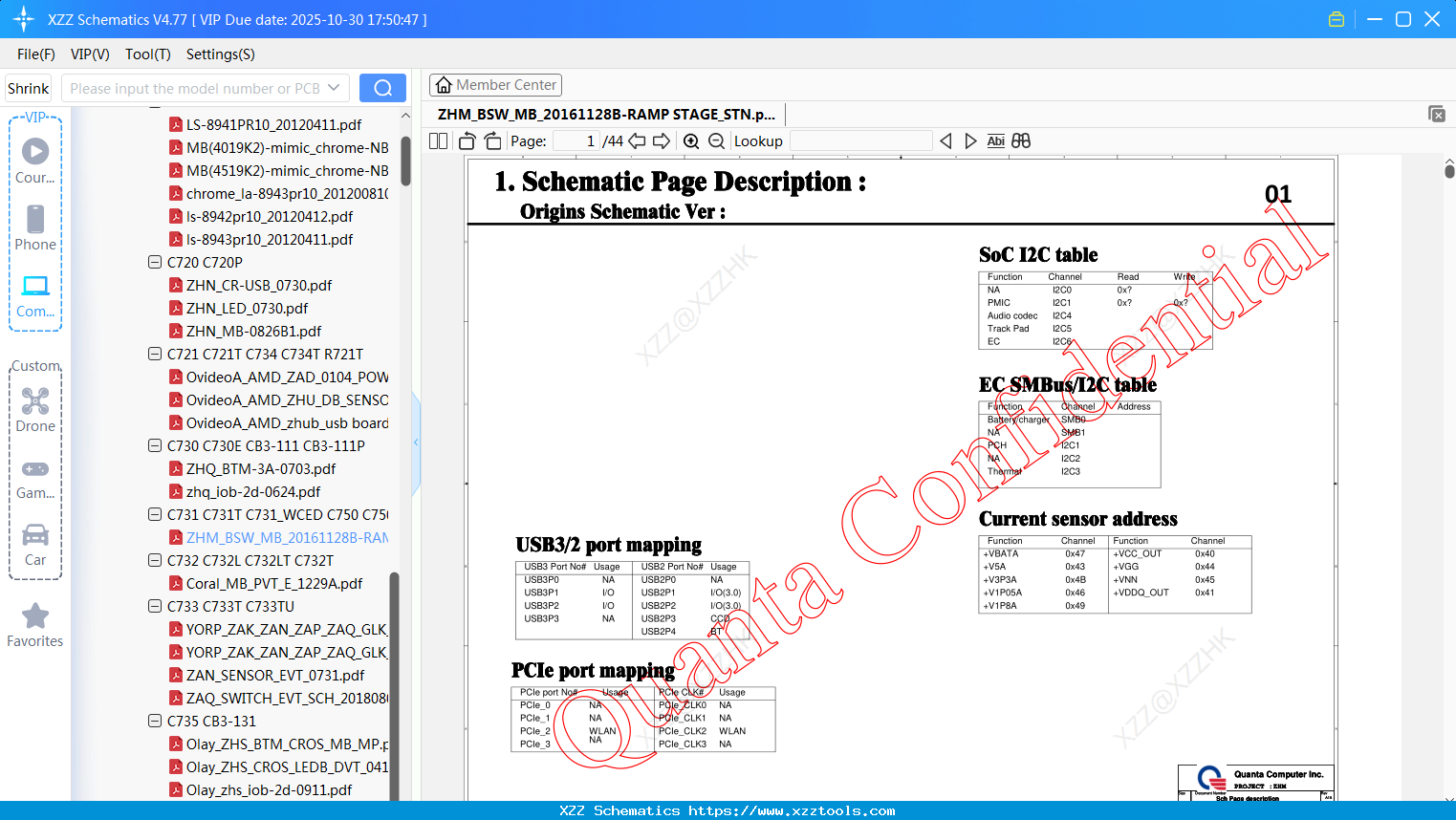Open LS-8941PR10_20120411.pdf

pos(273,124)
